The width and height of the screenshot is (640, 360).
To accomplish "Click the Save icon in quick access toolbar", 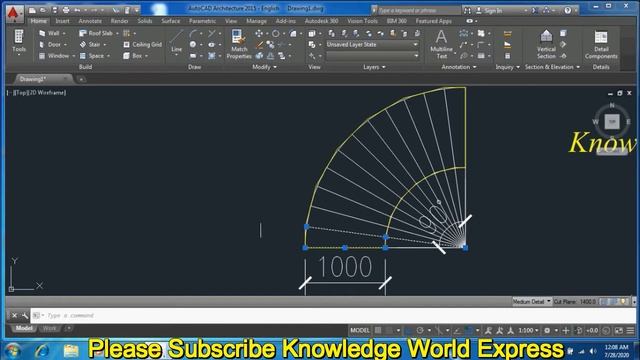I will [x=54, y=10].
